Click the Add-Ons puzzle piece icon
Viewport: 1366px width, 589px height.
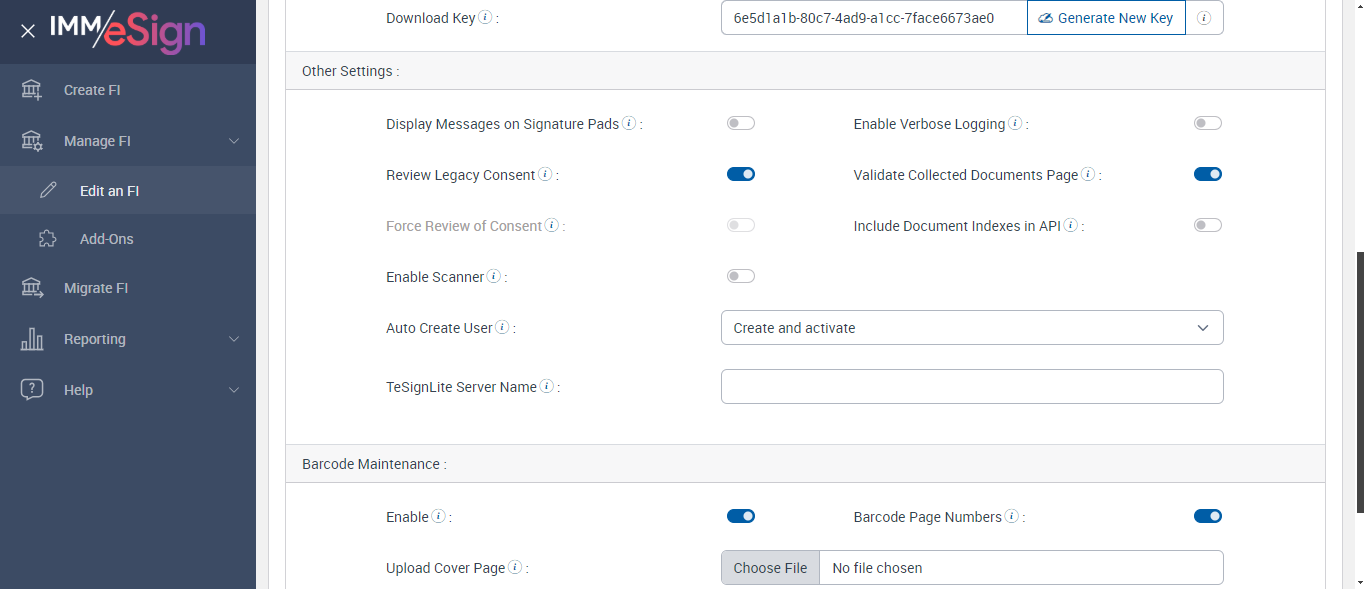point(48,239)
